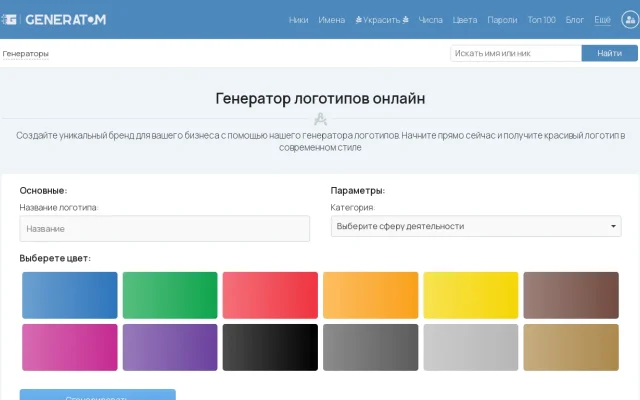Click the Generatom logo icon
The width and height of the screenshot is (640, 400).
(9, 19)
